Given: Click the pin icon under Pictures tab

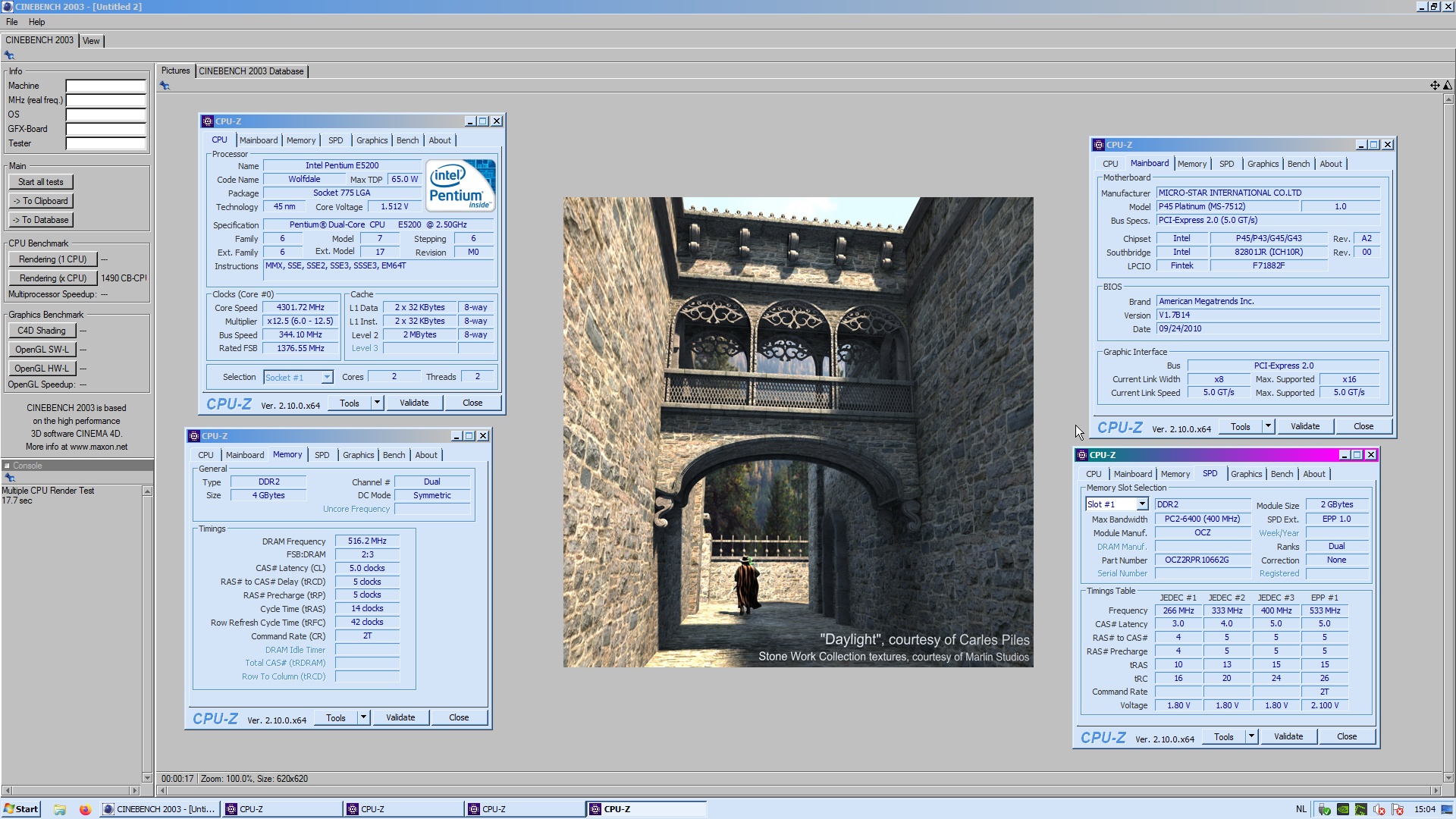Looking at the screenshot, I should 165,86.
